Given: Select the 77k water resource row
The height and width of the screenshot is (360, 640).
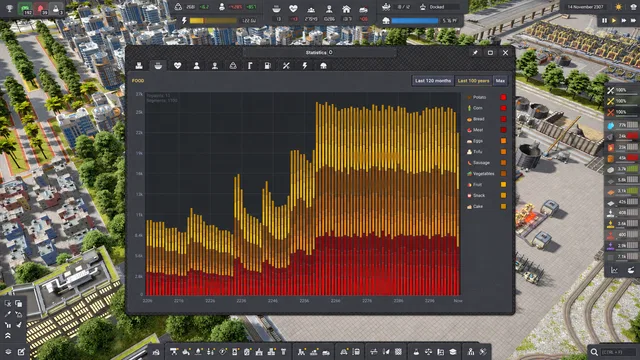Looking at the screenshot, I should 622,125.
